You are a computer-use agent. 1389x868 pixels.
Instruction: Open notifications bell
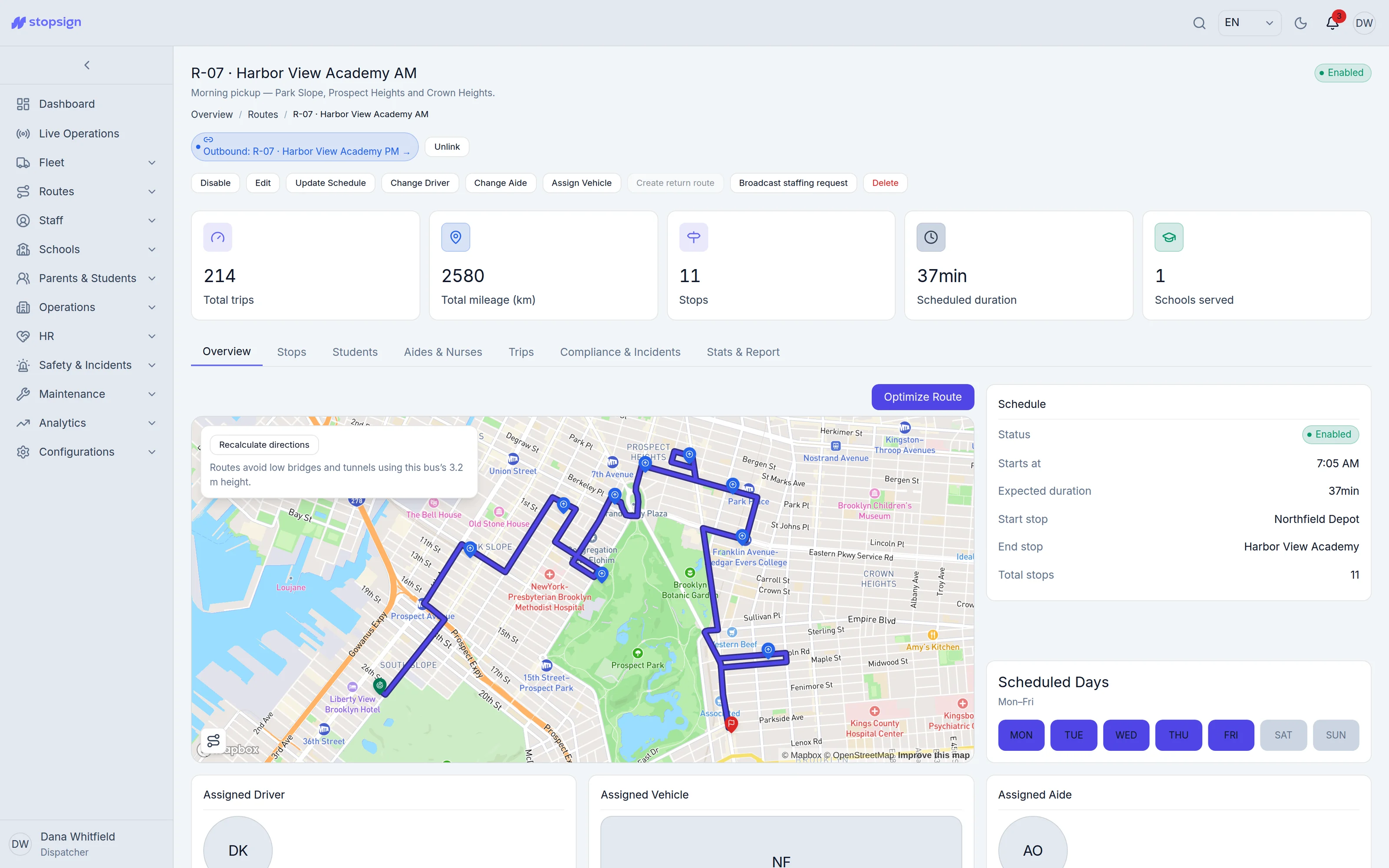(1332, 23)
